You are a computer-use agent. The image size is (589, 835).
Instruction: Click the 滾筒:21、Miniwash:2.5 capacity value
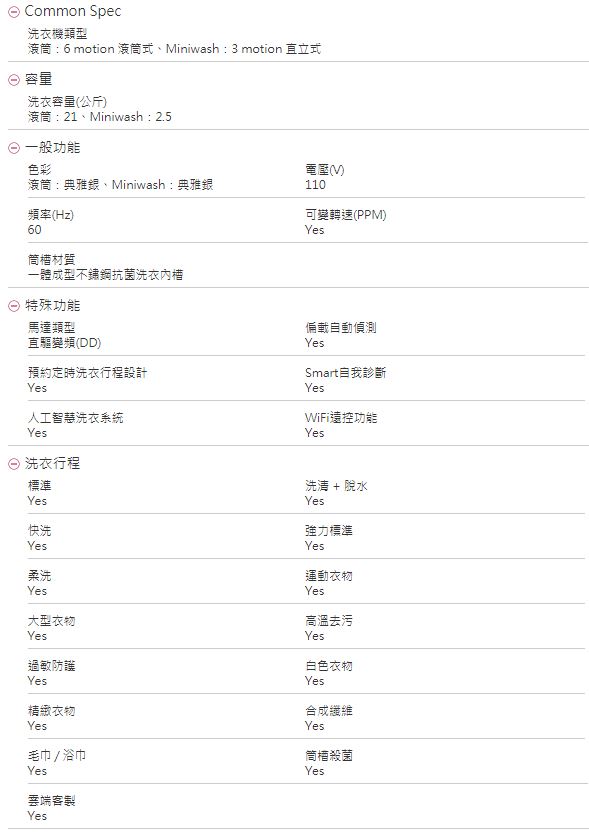coord(100,117)
